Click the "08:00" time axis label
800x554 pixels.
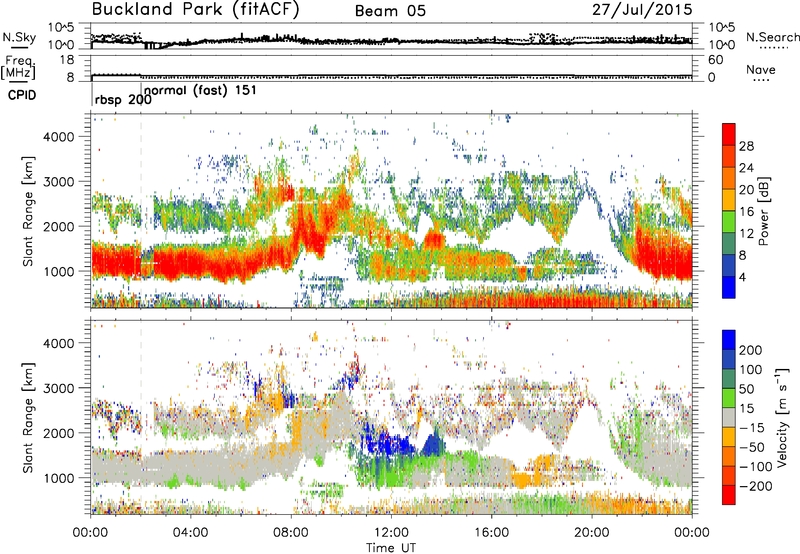pyautogui.click(x=291, y=533)
